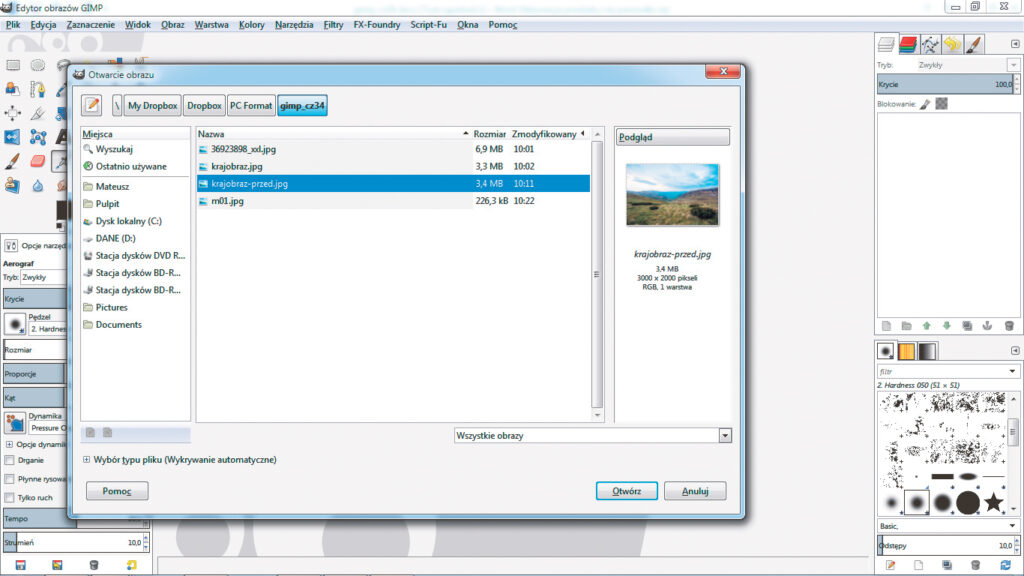Select the Move tool in the toolbox
Image resolution: width=1024 pixels, height=576 pixels.
tap(13, 112)
